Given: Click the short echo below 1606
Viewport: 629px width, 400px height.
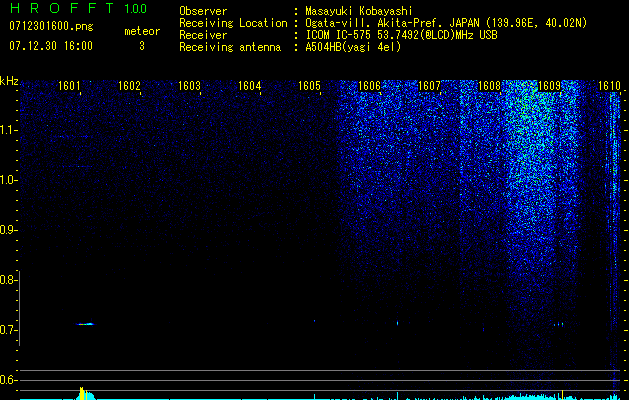Looking at the screenshot, I should [x=398, y=323].
